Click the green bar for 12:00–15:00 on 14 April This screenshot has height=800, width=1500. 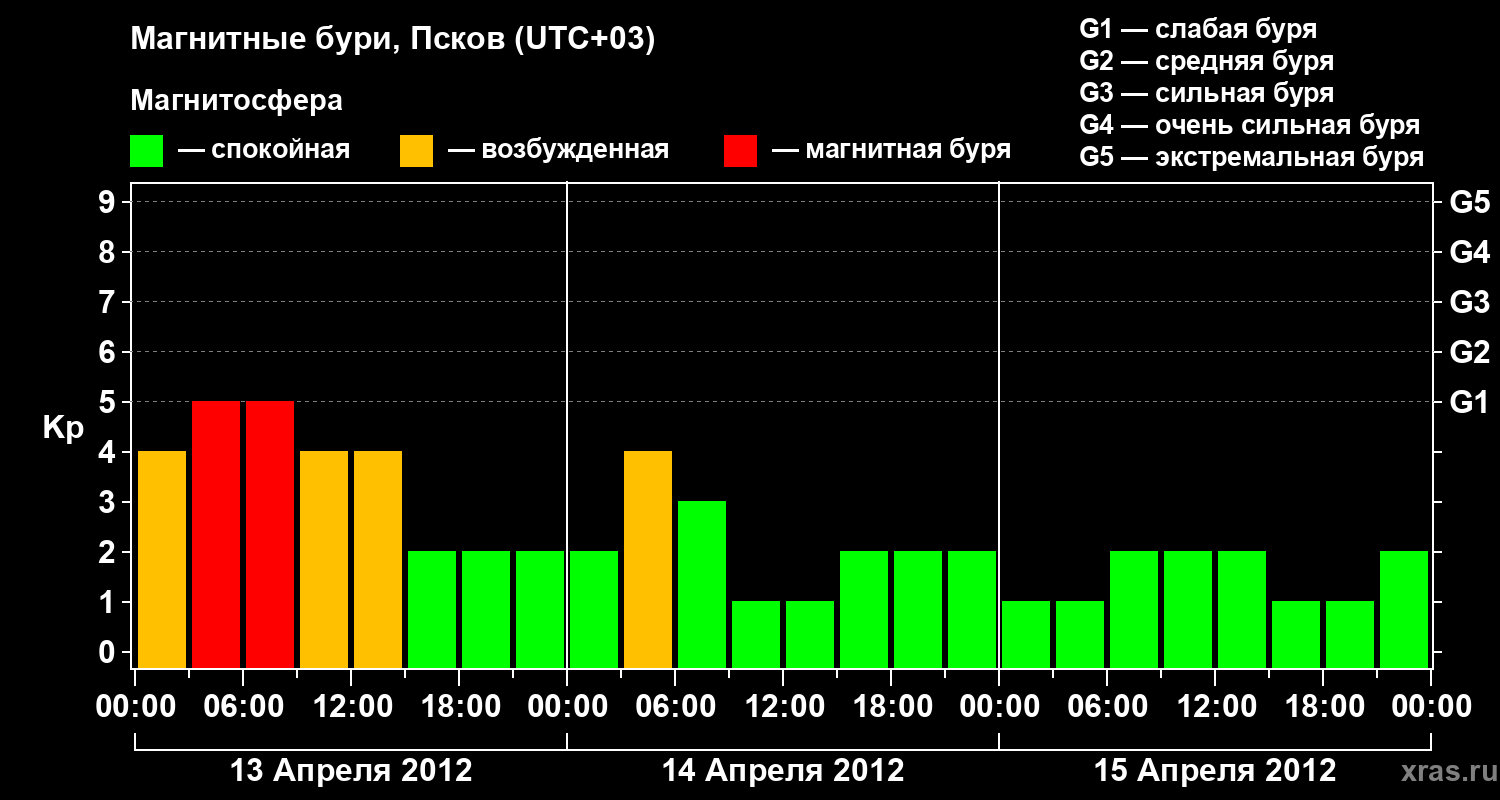point(810,634)
